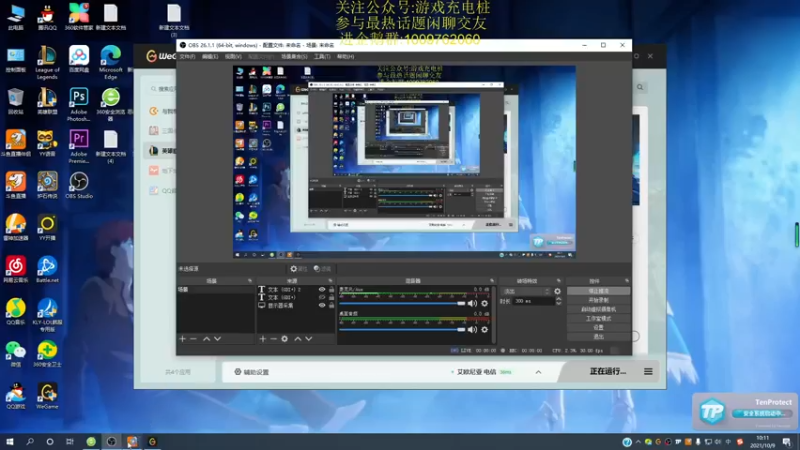
Task: Open the WeChat desktop shortcut
Action: (16, 354)
